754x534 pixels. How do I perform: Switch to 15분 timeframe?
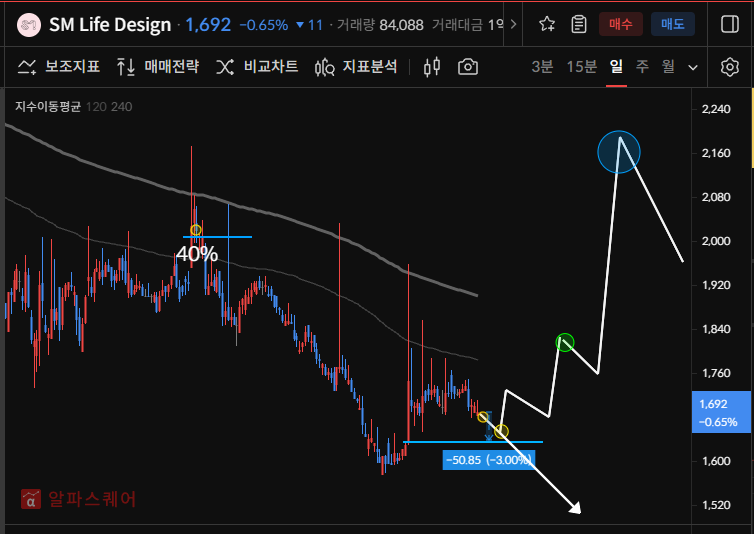point(581,66)
